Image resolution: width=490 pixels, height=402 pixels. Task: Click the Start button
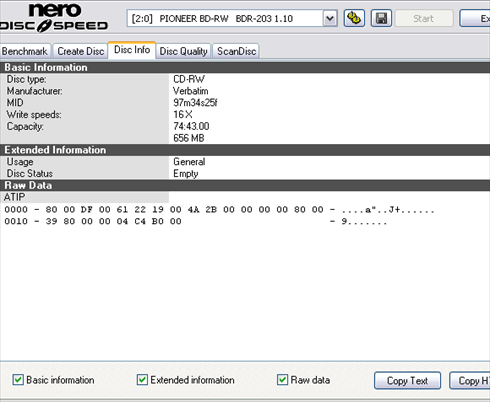coord(424,18)
